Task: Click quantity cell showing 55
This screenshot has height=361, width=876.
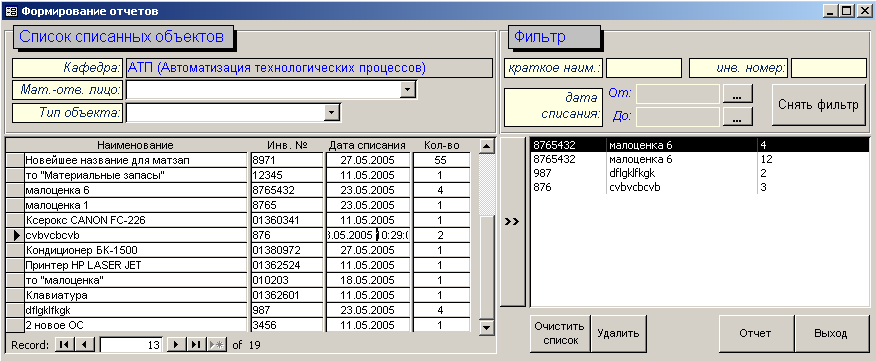Action: [441, 160]
